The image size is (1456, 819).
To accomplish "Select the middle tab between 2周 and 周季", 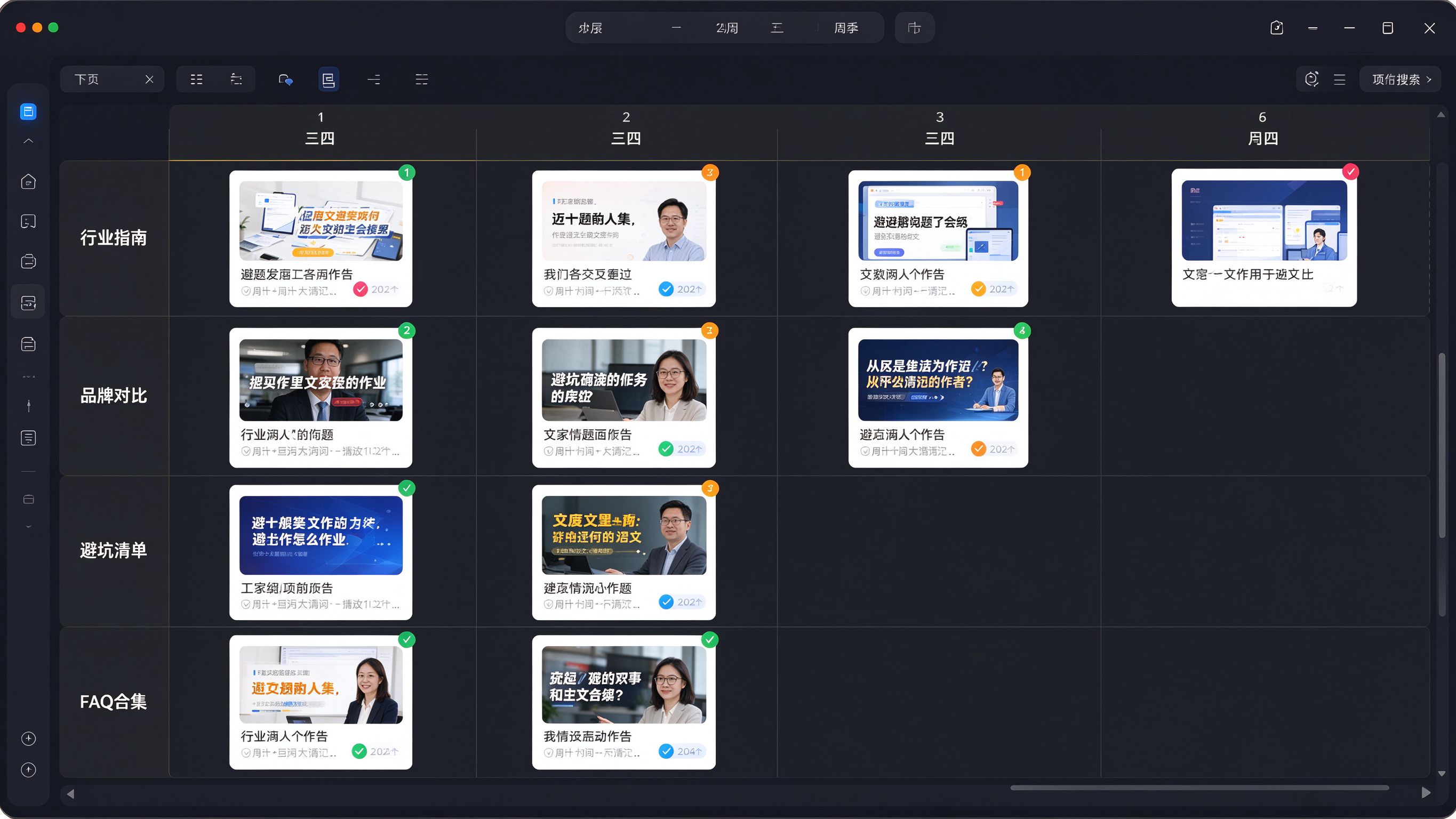I will pyautogui.click(x=777, y=28).
